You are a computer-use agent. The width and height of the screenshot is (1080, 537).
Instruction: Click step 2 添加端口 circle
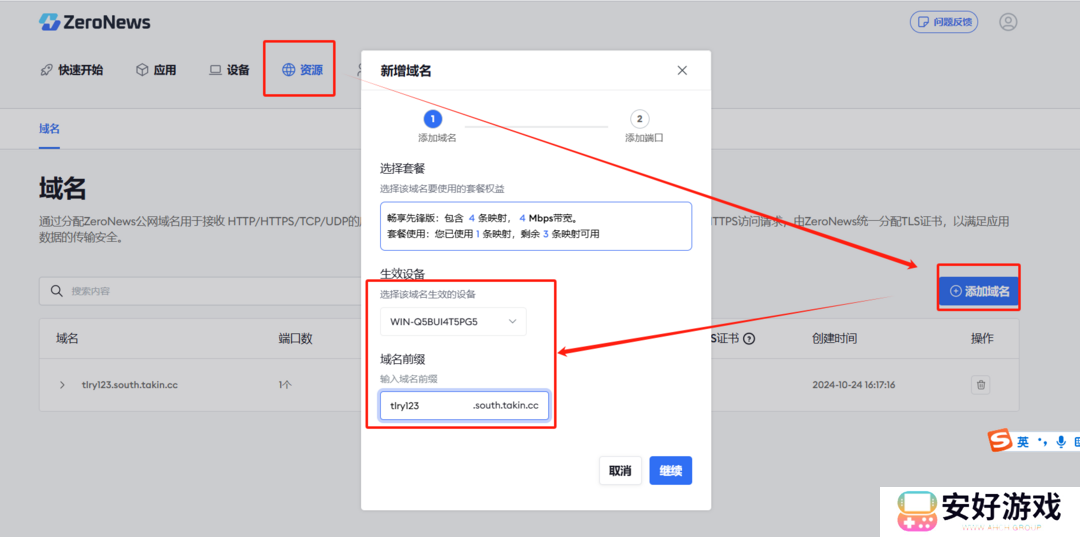coord(640,119)
